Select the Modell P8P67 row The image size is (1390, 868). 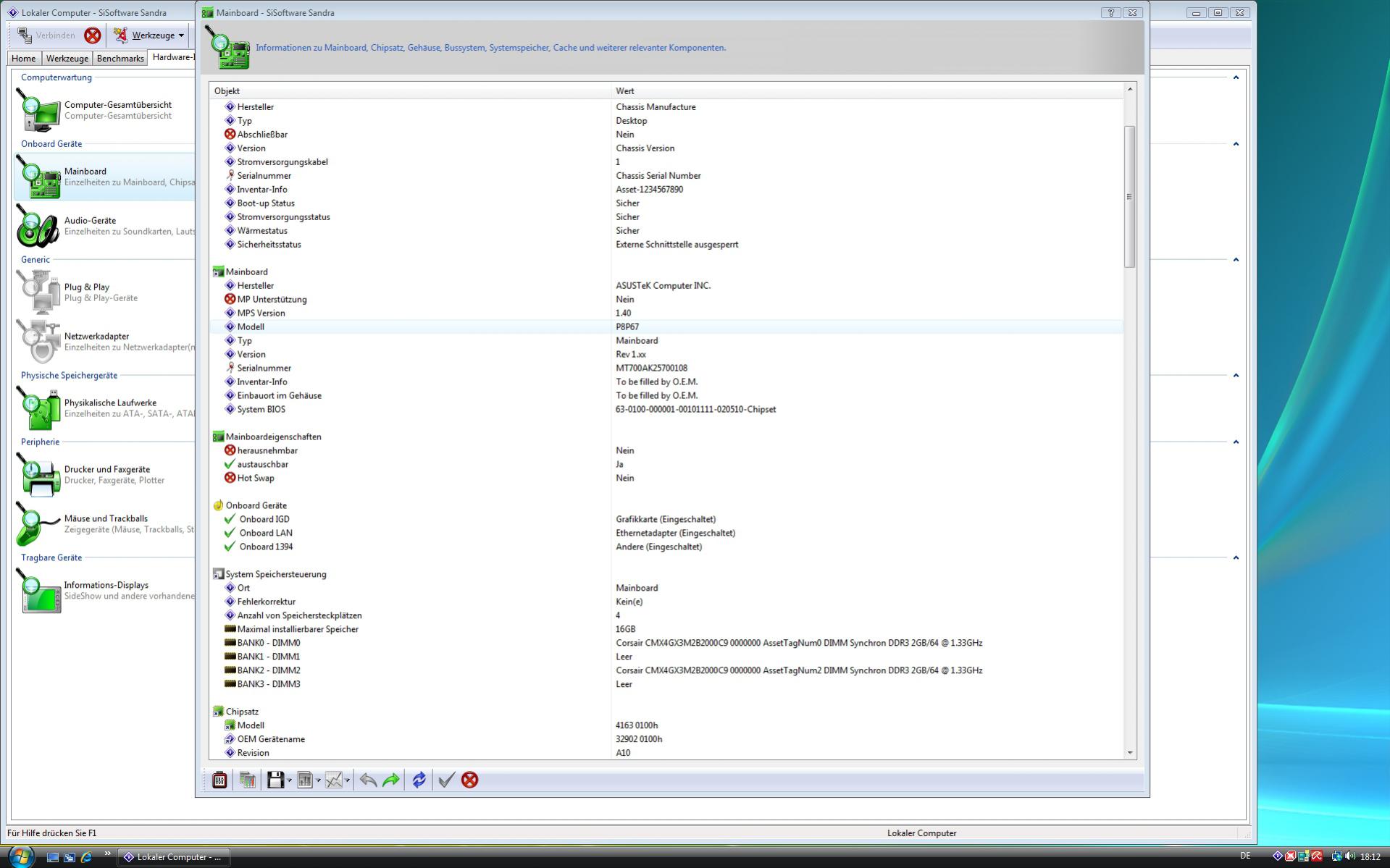(x=666, y=327)
